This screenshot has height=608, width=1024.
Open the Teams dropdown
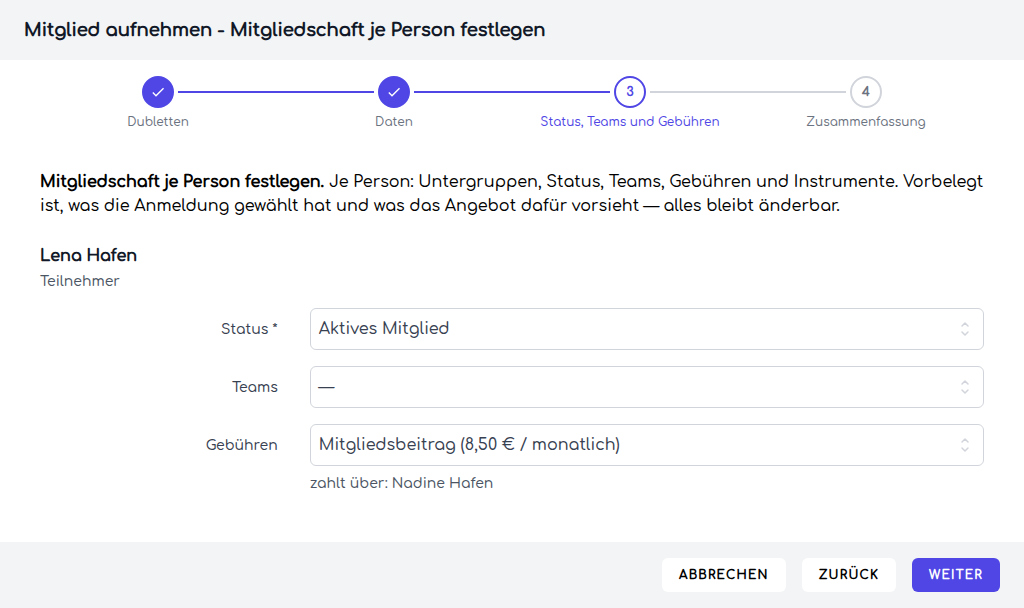[x=647, y=387]
